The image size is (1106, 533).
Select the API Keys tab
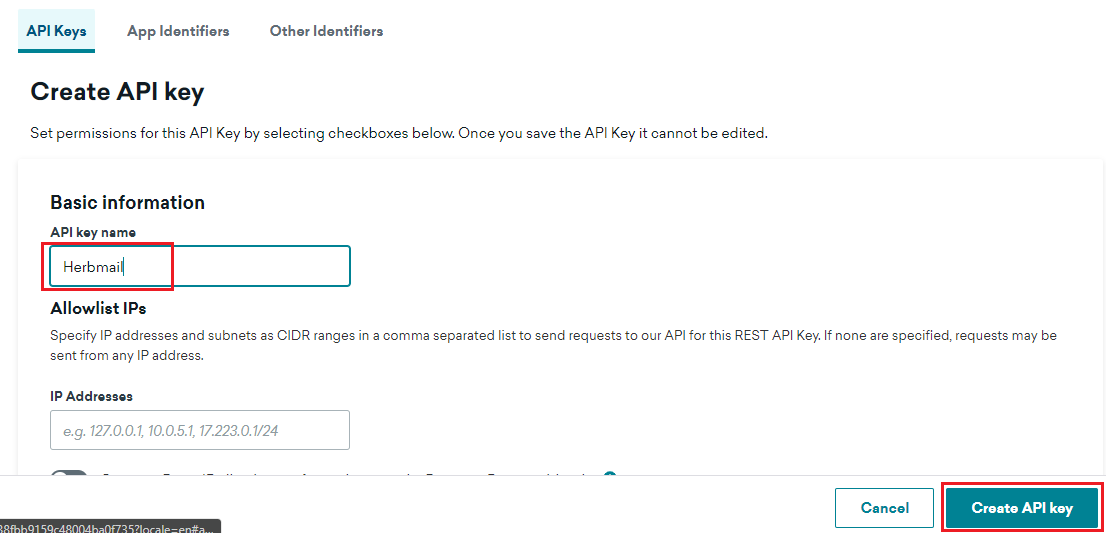pyautogui.click(x=56, y=31)
